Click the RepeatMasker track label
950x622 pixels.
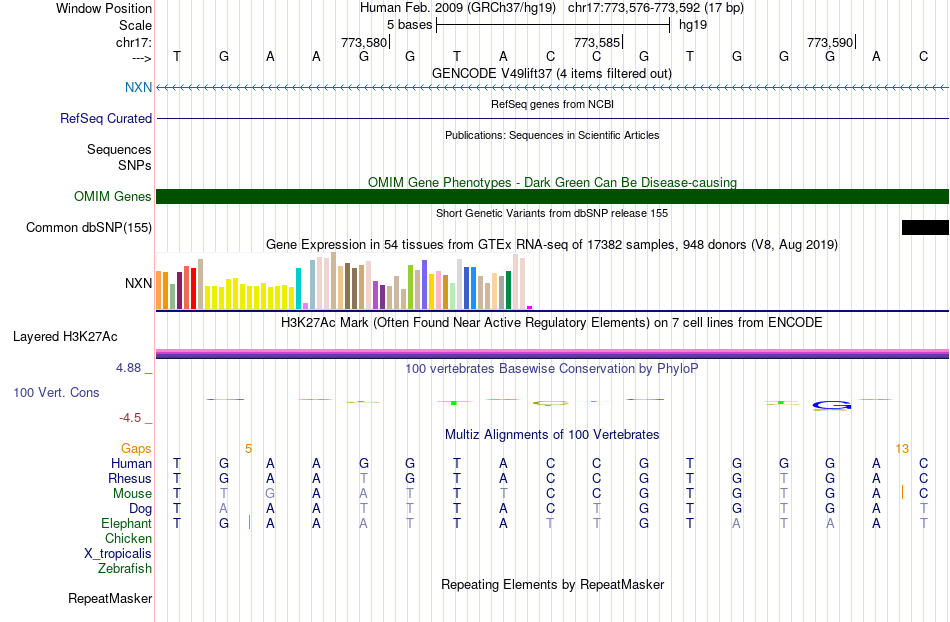pos(110,598)
